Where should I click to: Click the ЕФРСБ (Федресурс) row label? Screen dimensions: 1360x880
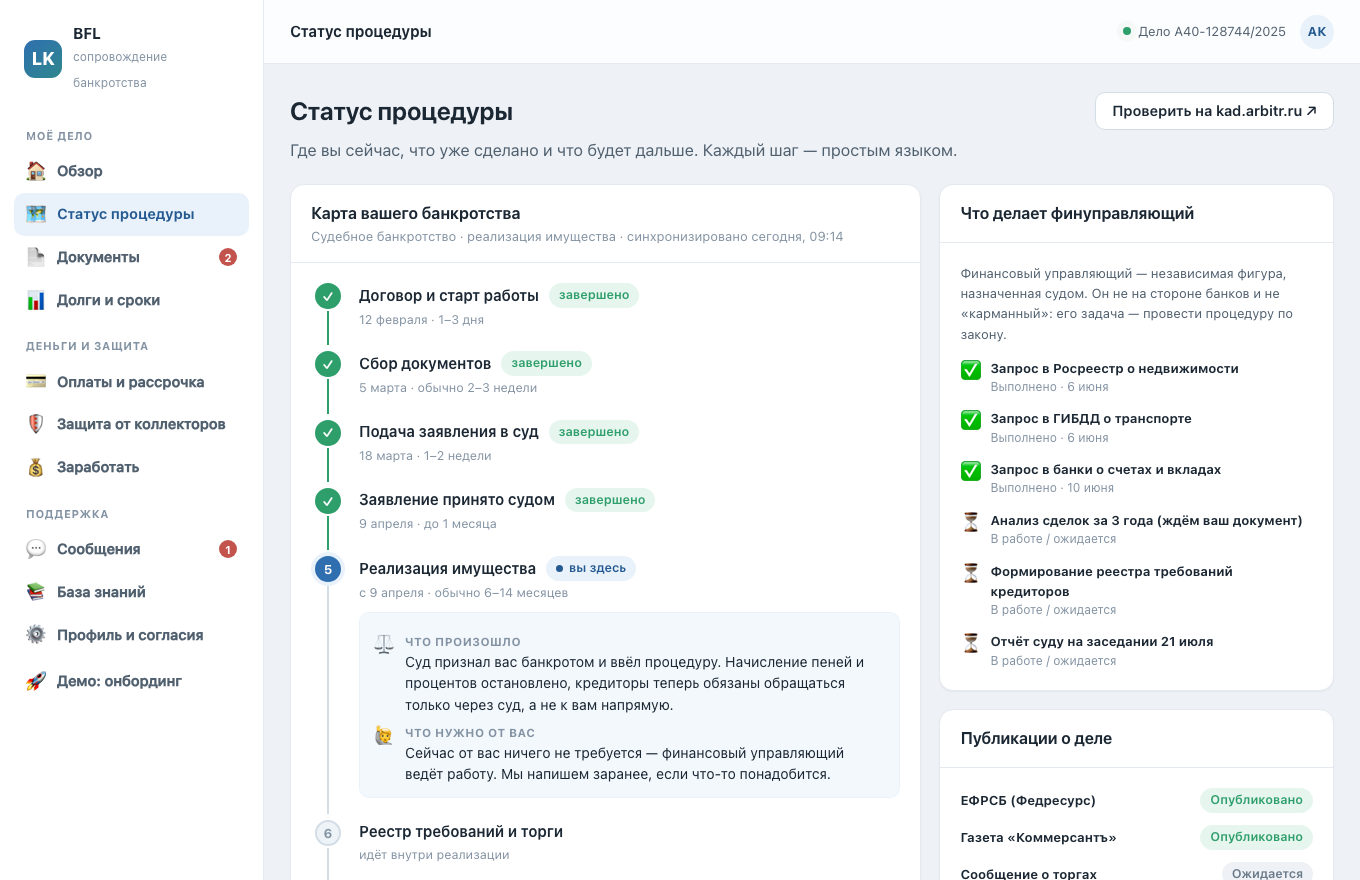pyautogui.click(x=1028, y=801)
